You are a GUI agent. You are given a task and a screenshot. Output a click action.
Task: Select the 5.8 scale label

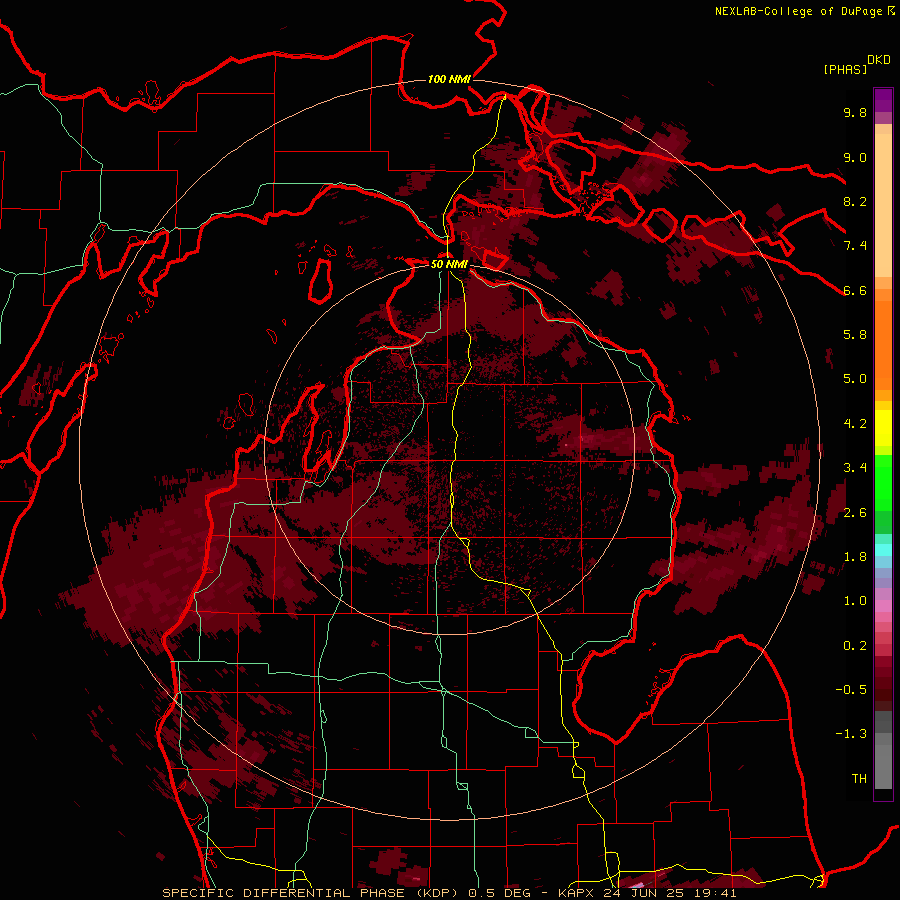click(855, 335)
